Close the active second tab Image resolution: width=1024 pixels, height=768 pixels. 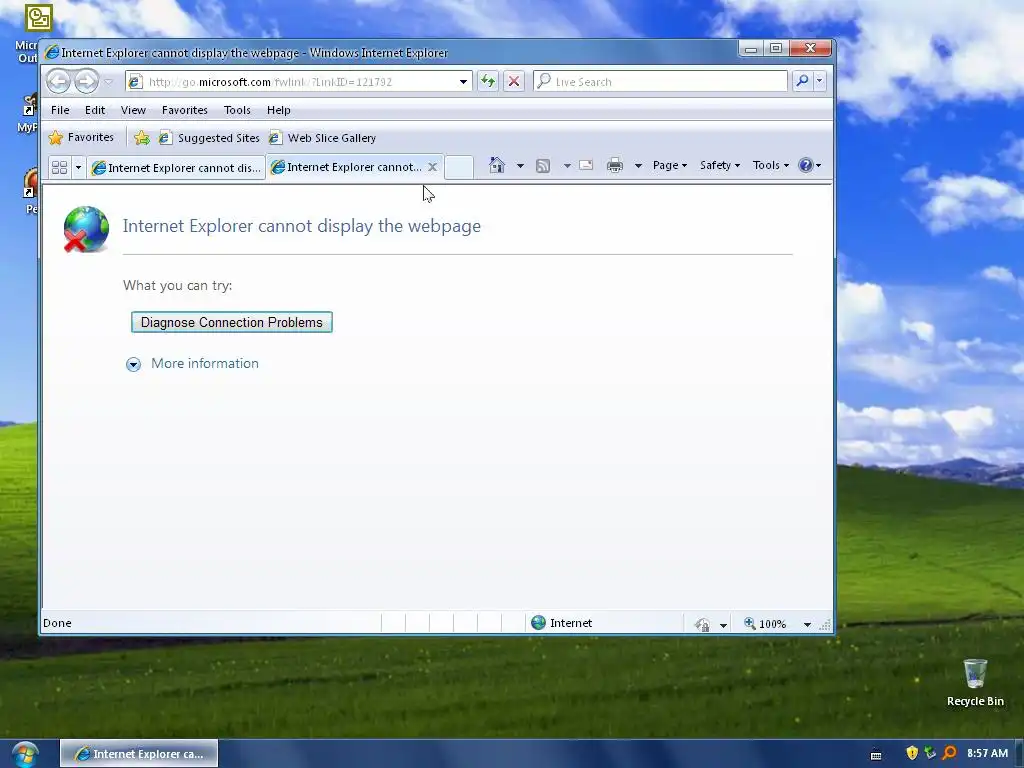[432, 167]
